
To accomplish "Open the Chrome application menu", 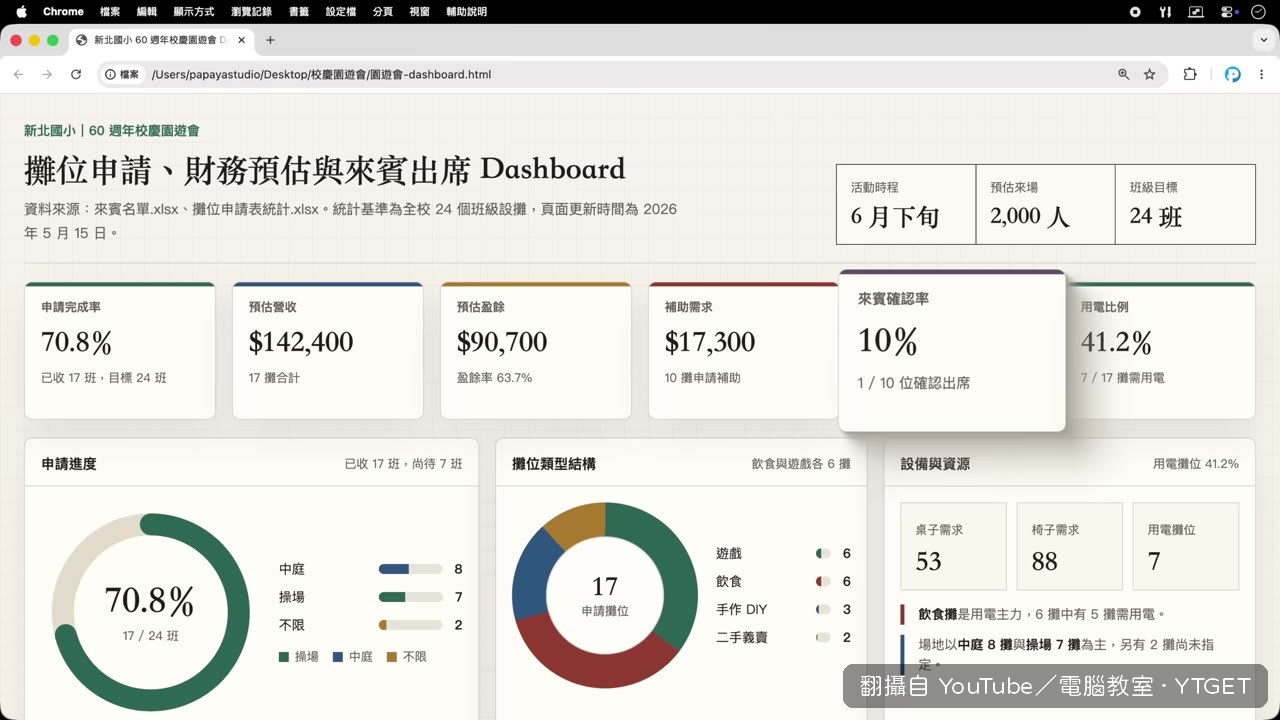I will coord(63,12).
